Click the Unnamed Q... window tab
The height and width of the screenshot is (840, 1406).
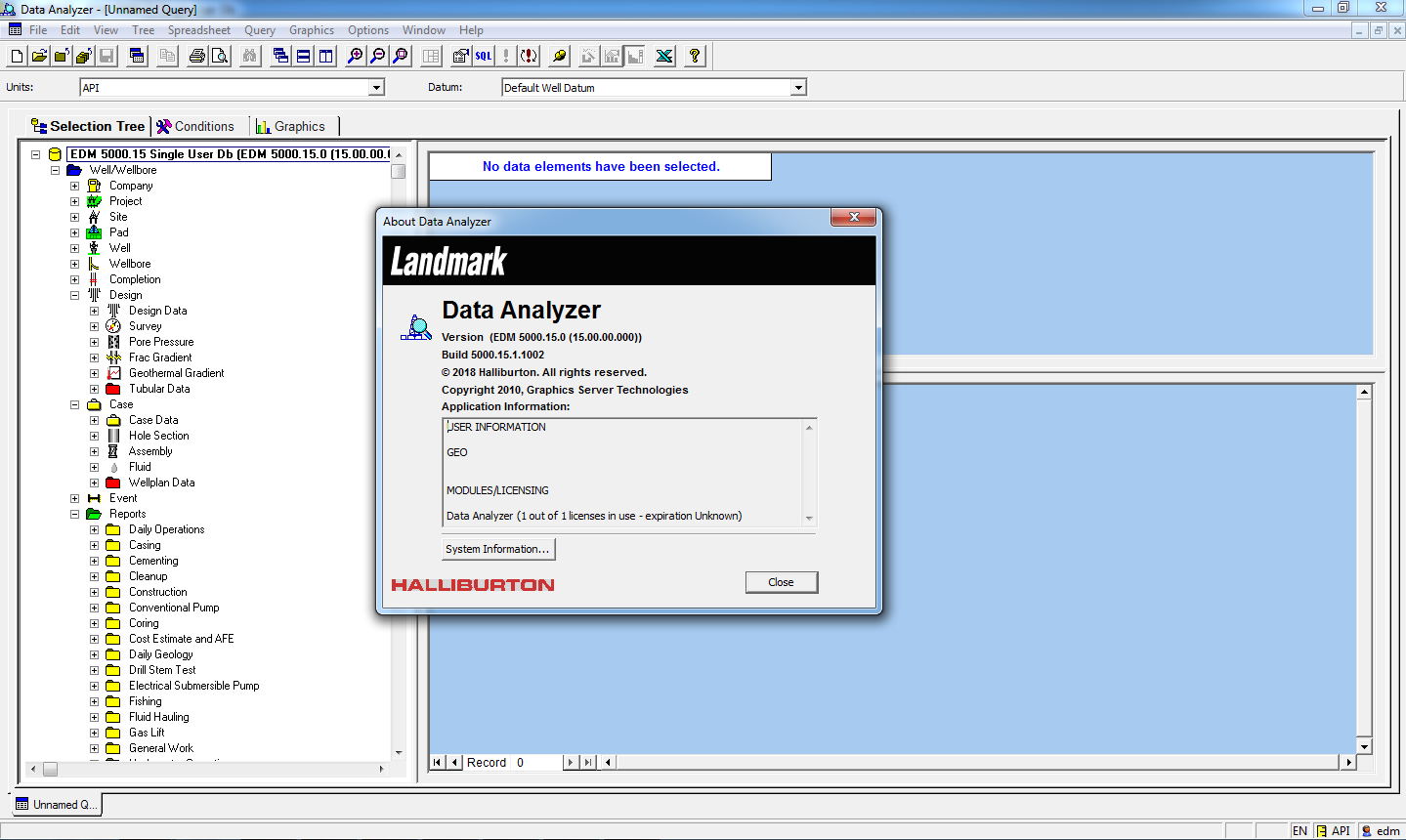click(57, 805)
